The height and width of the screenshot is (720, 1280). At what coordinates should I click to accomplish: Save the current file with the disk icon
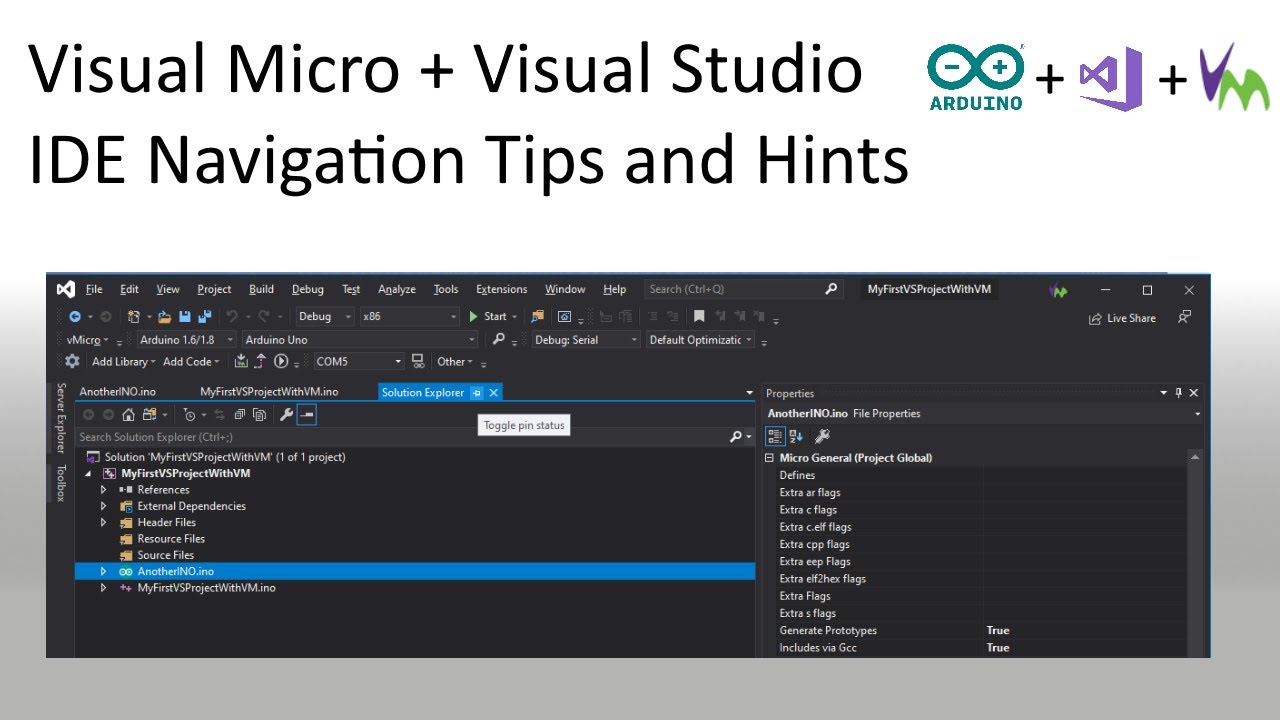[185, 316]
